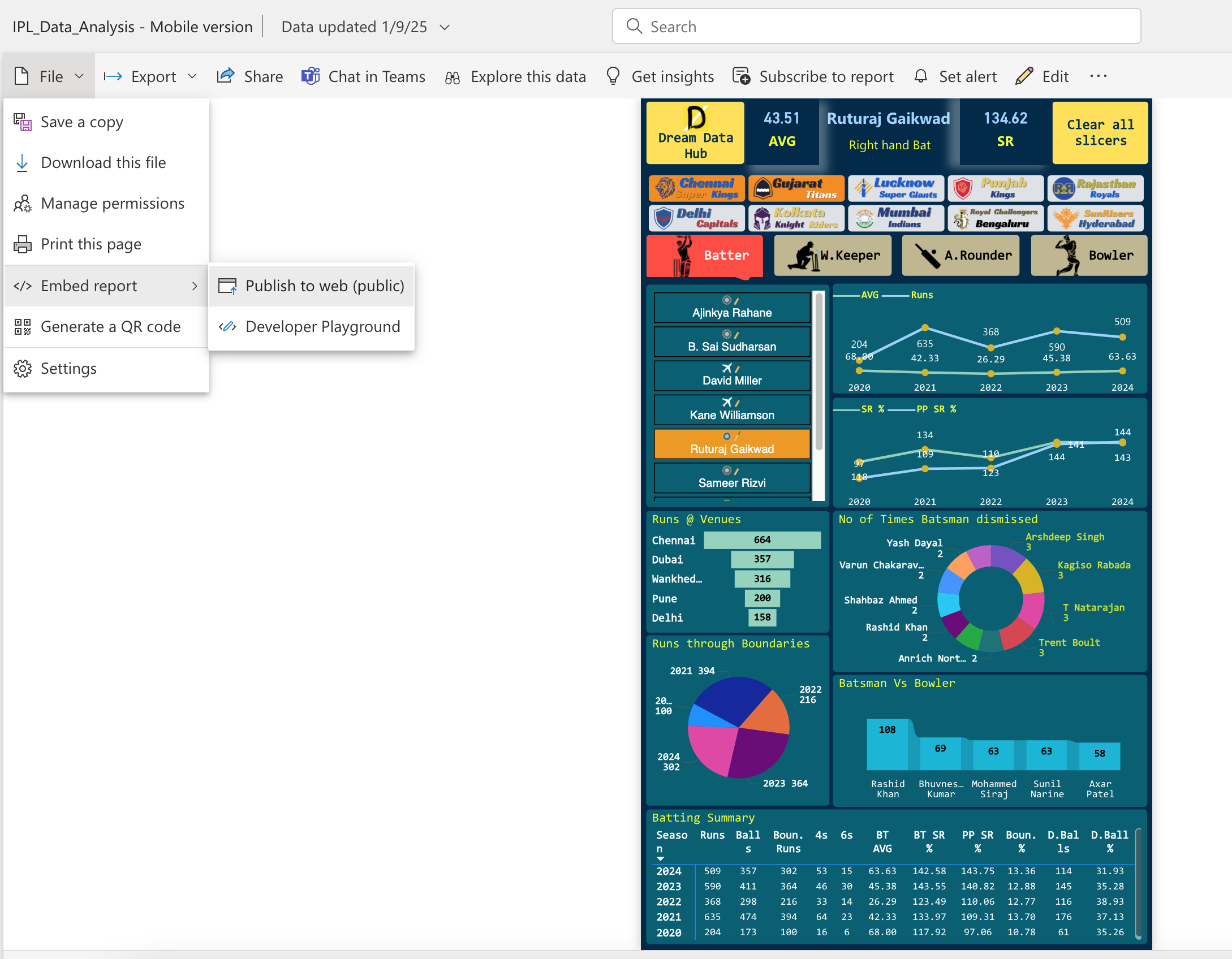This screenshot has width=1232, height=959.
Task: Select Sameer Rizvi in player slicer
Action: pyautogui.click(x=732, y=478)
